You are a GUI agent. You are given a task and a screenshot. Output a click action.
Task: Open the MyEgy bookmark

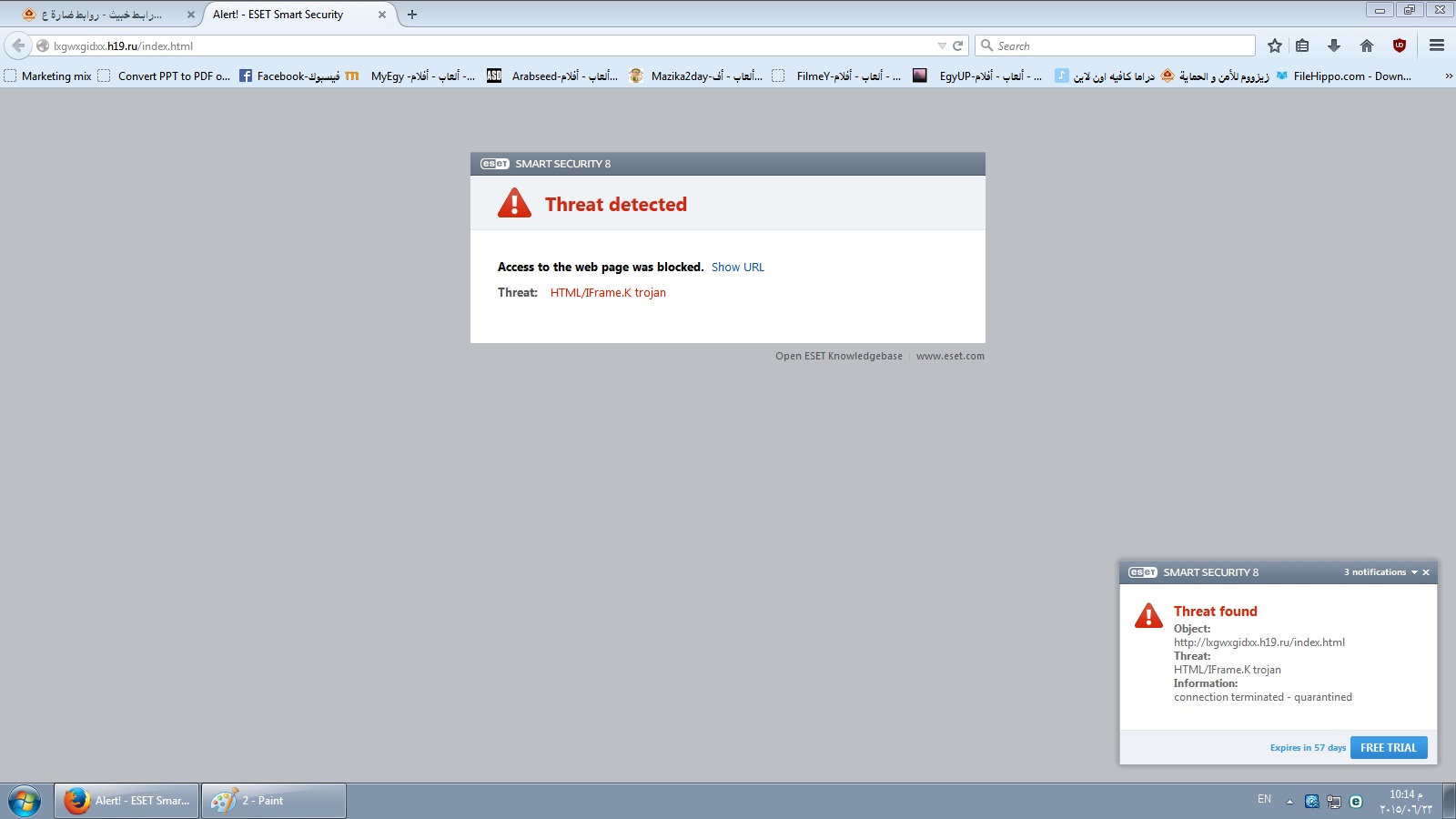(x=410, y=76)
